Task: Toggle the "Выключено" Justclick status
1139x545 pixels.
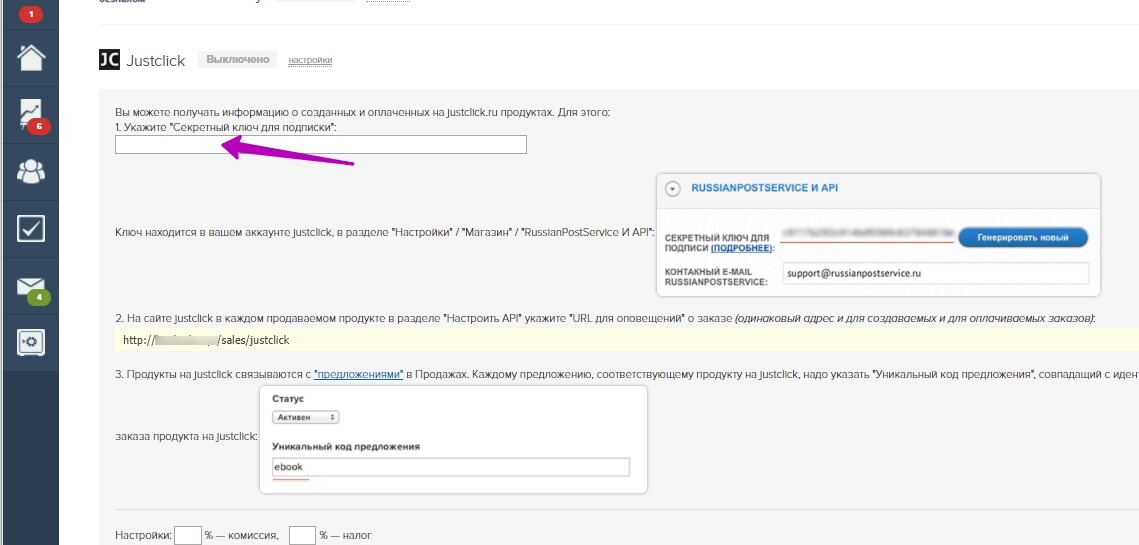Action: pos(238,60)
